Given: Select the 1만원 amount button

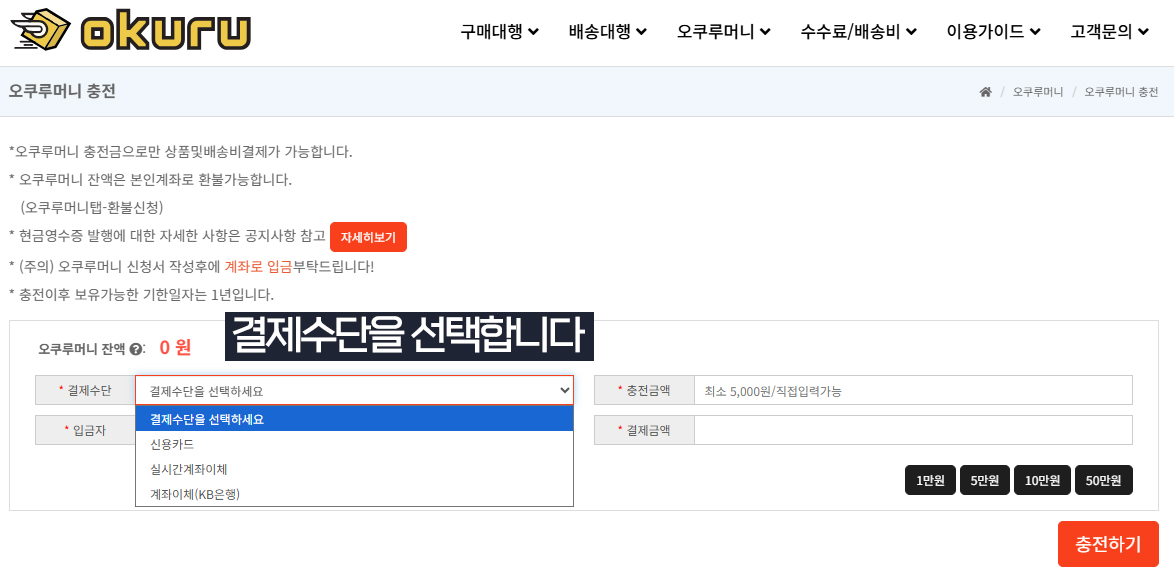Looking at the screenshot, I should pyautogui.click(x=931, y=480).
